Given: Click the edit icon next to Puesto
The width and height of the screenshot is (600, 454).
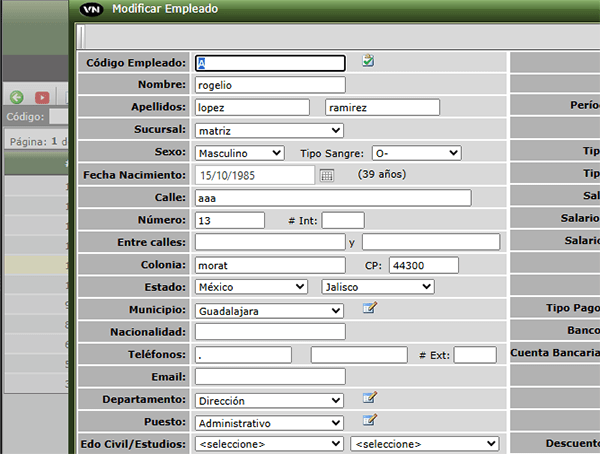Looking at the screenshot, I should pyautogui.click(x=369, y=421).
